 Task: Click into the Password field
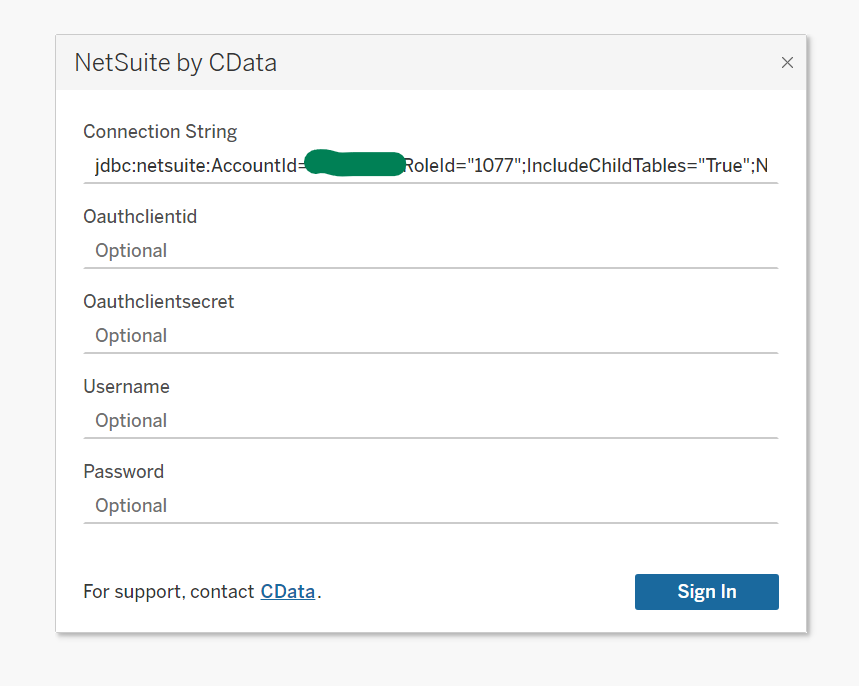tap(430, 506)
